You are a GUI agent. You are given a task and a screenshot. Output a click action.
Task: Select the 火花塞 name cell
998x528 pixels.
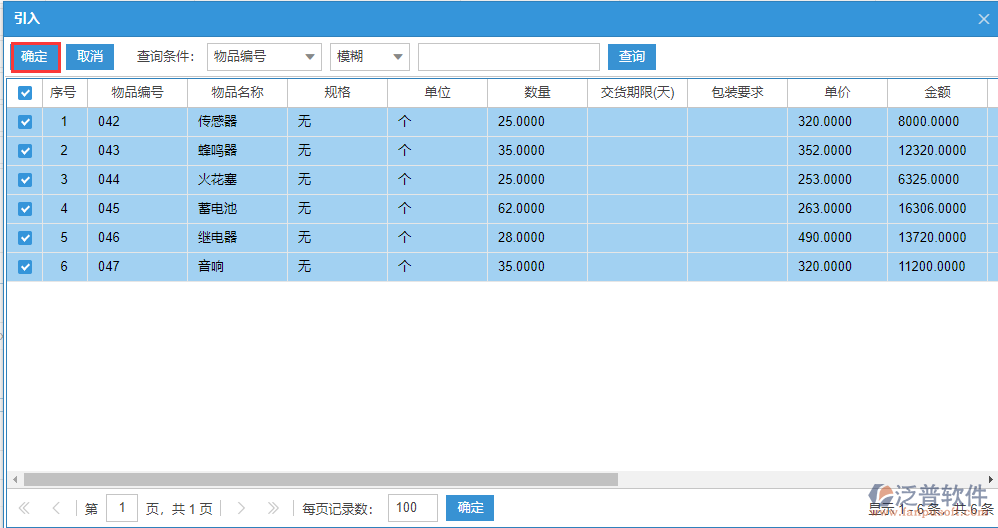click(237, 179)
